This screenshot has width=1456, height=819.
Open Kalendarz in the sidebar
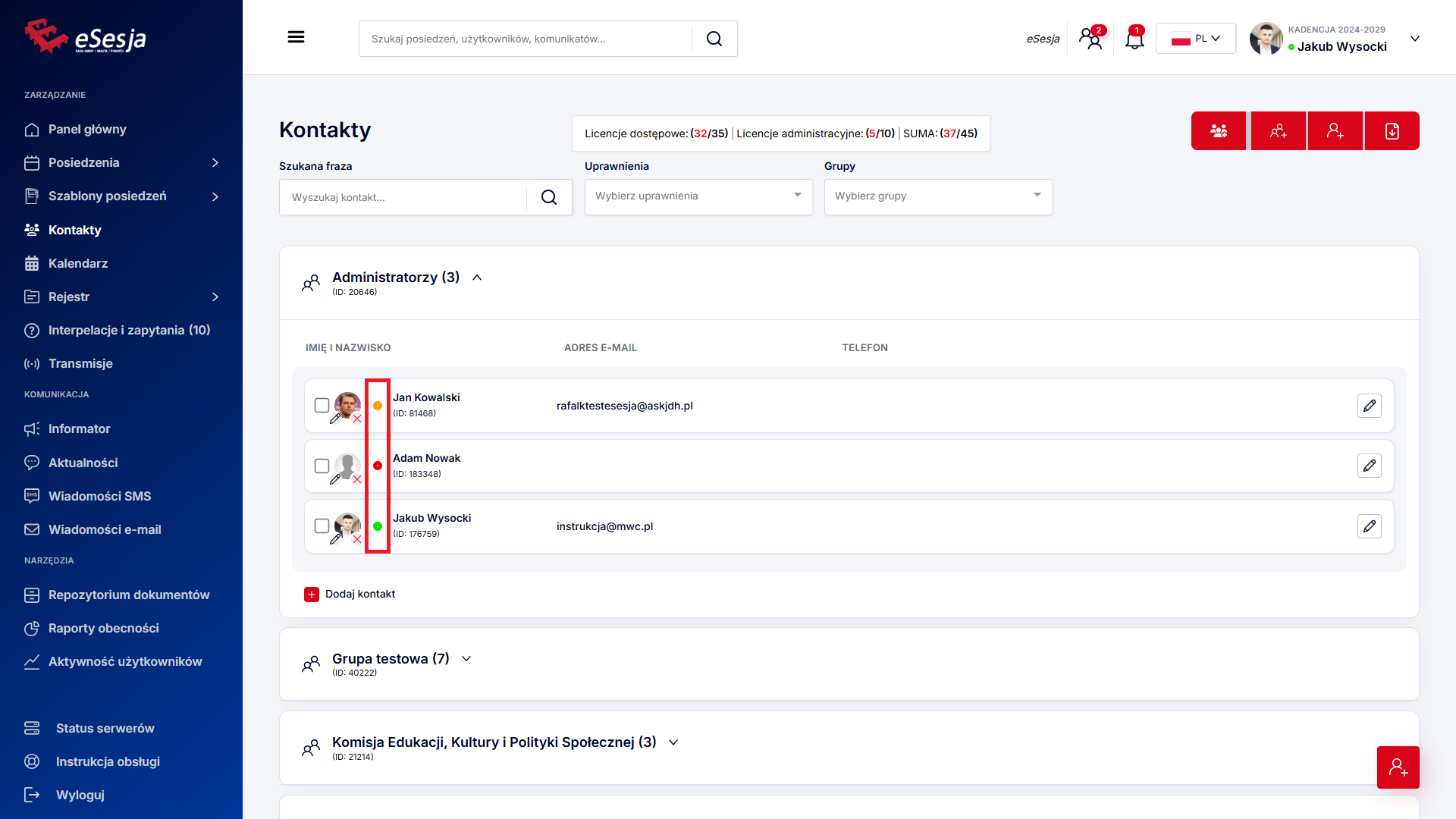click(x=77, y=263)
